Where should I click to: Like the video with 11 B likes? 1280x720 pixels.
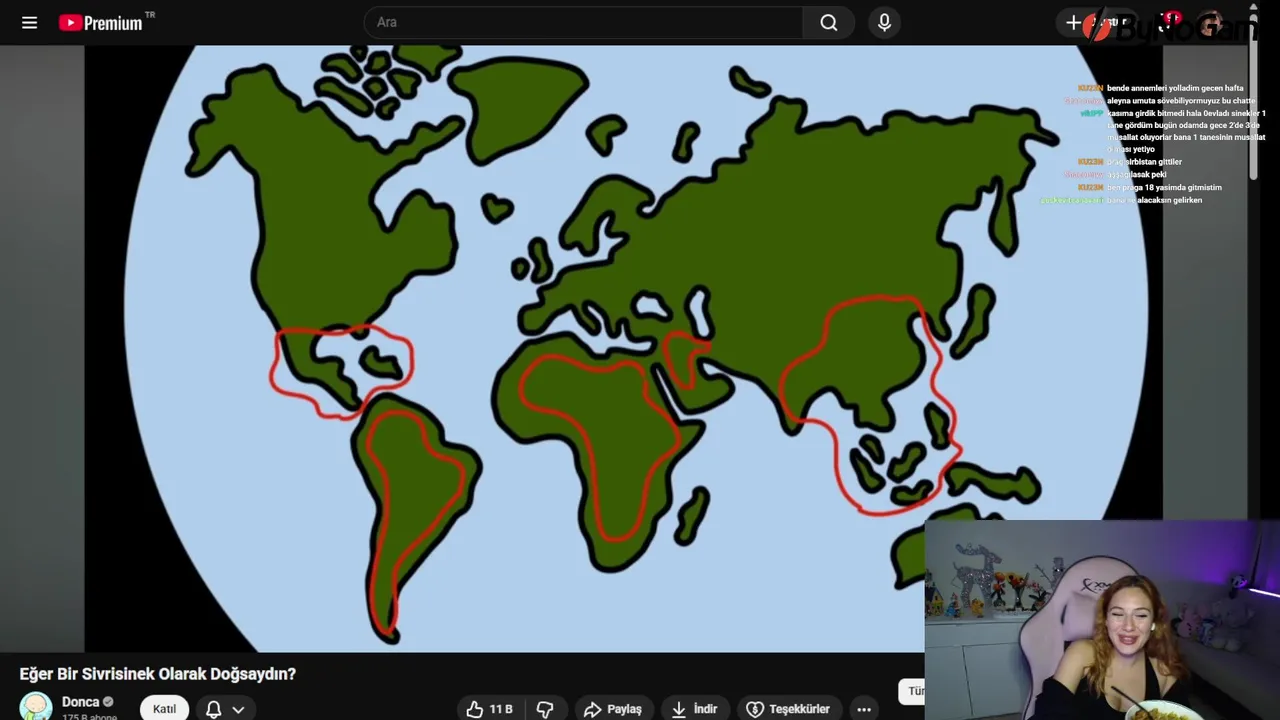490,709
